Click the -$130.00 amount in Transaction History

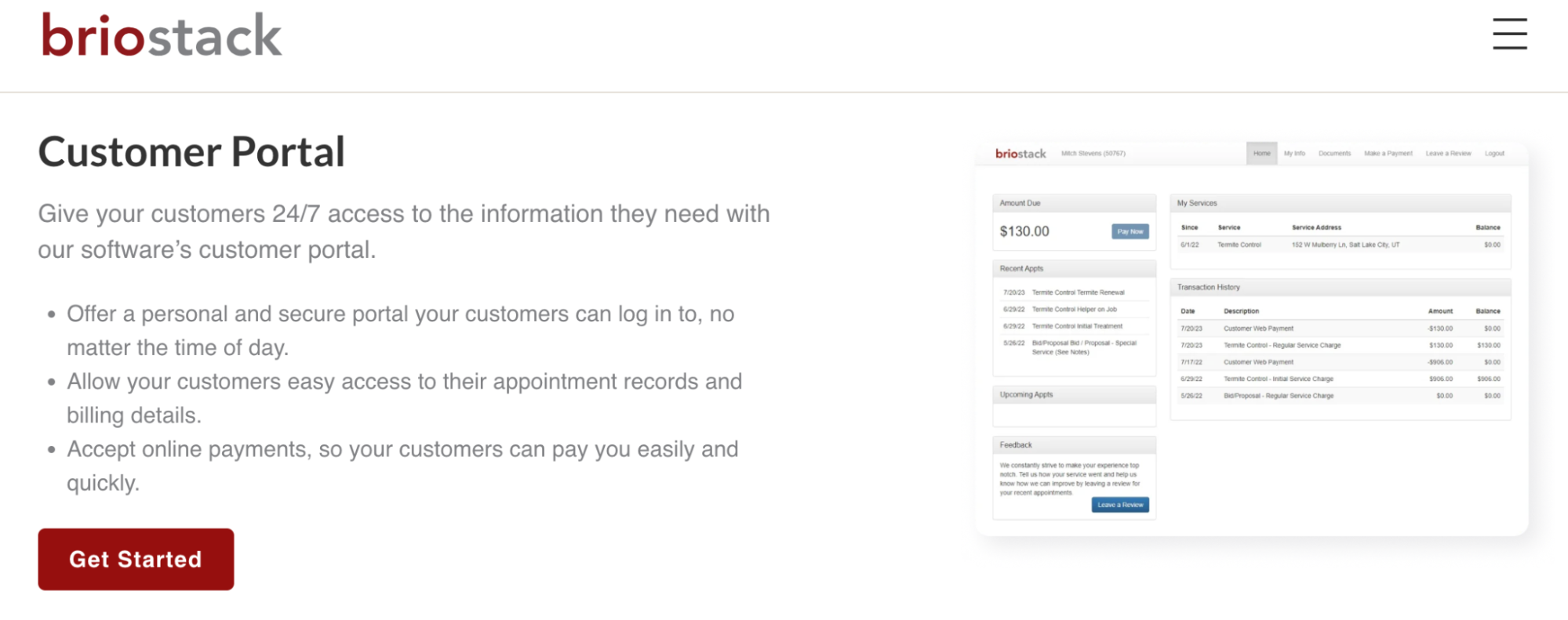1439,328
